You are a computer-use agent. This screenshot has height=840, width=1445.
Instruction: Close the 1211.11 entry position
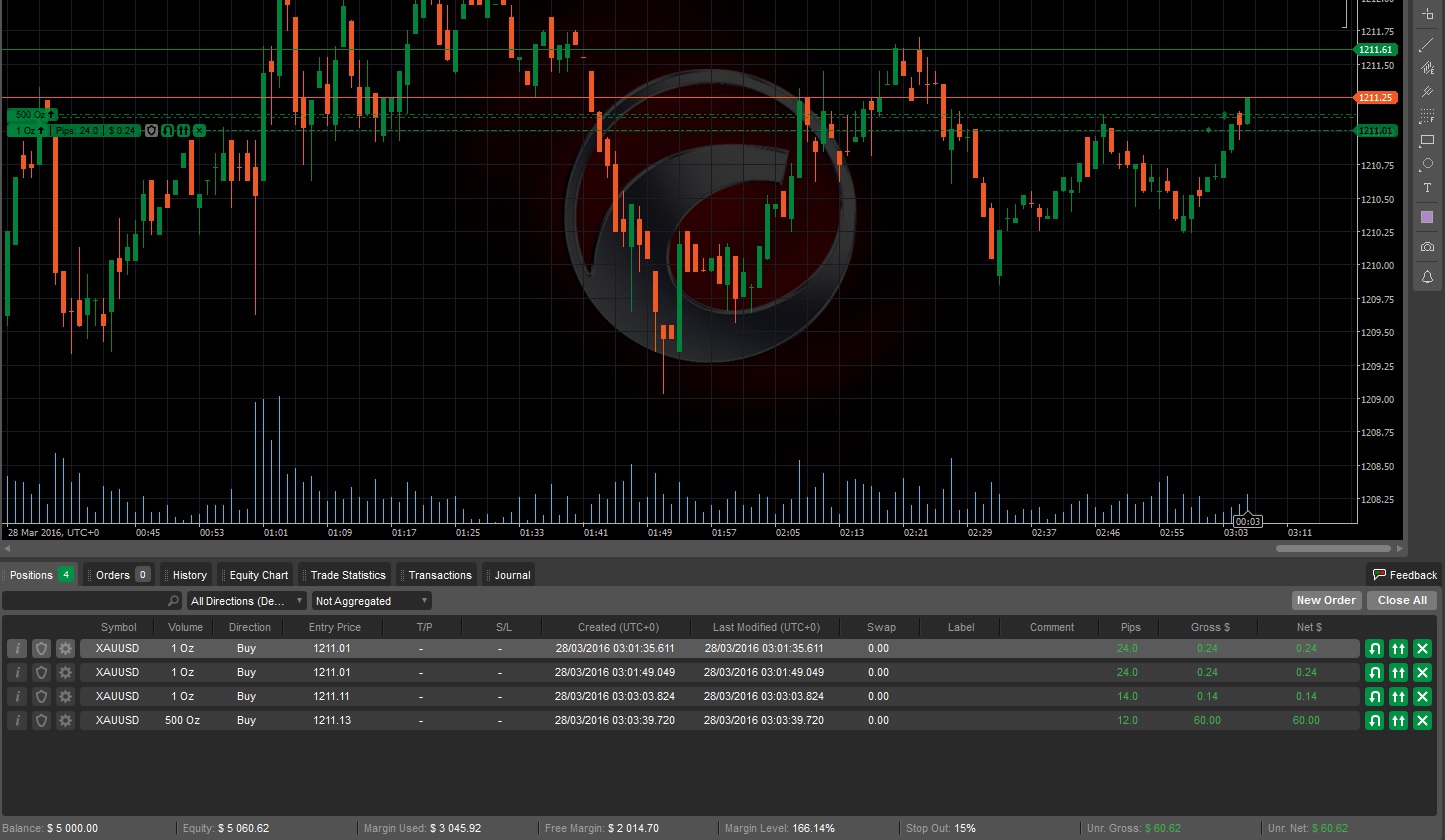[x=1422, y=696]
